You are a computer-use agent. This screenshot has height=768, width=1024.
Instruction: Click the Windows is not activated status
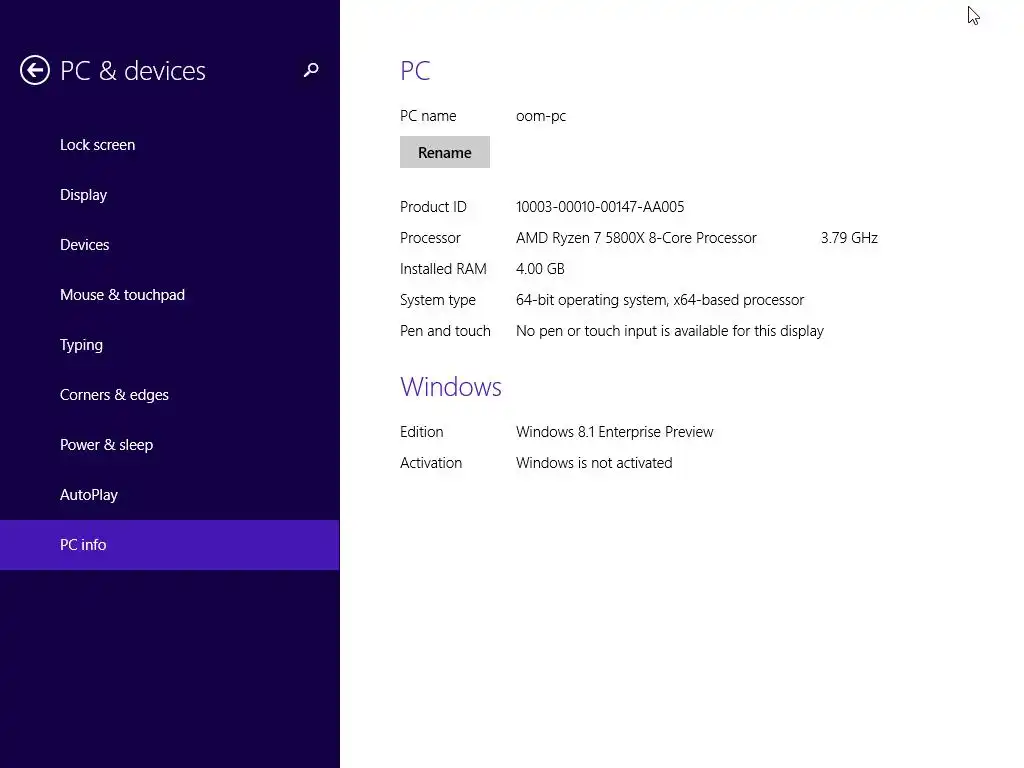(x=594, y=463)
